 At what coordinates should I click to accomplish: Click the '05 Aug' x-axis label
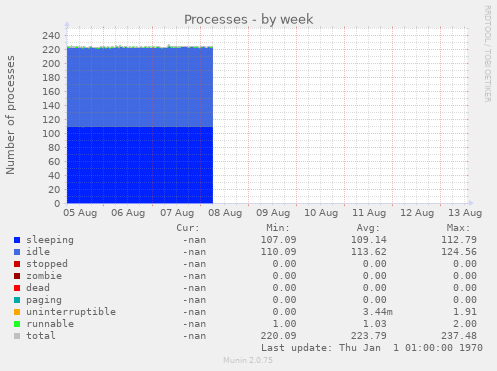point(80,213)
